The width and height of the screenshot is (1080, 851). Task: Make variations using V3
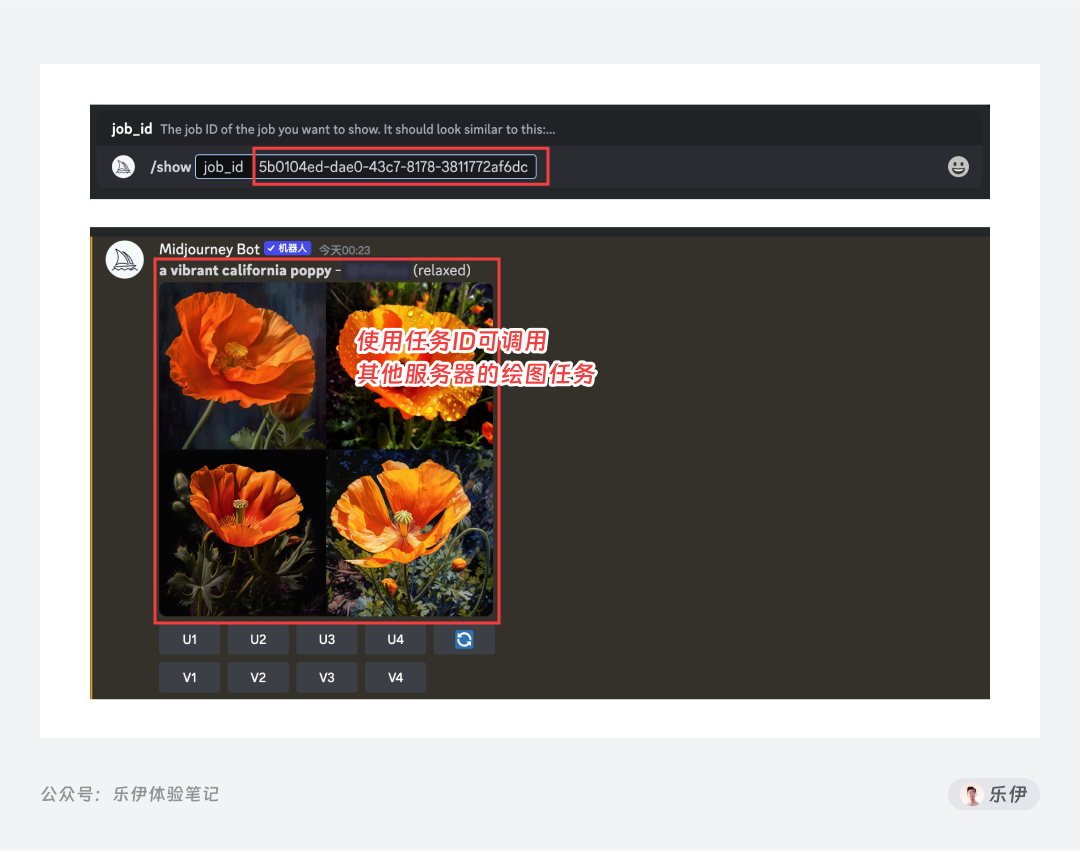point(326,677)
